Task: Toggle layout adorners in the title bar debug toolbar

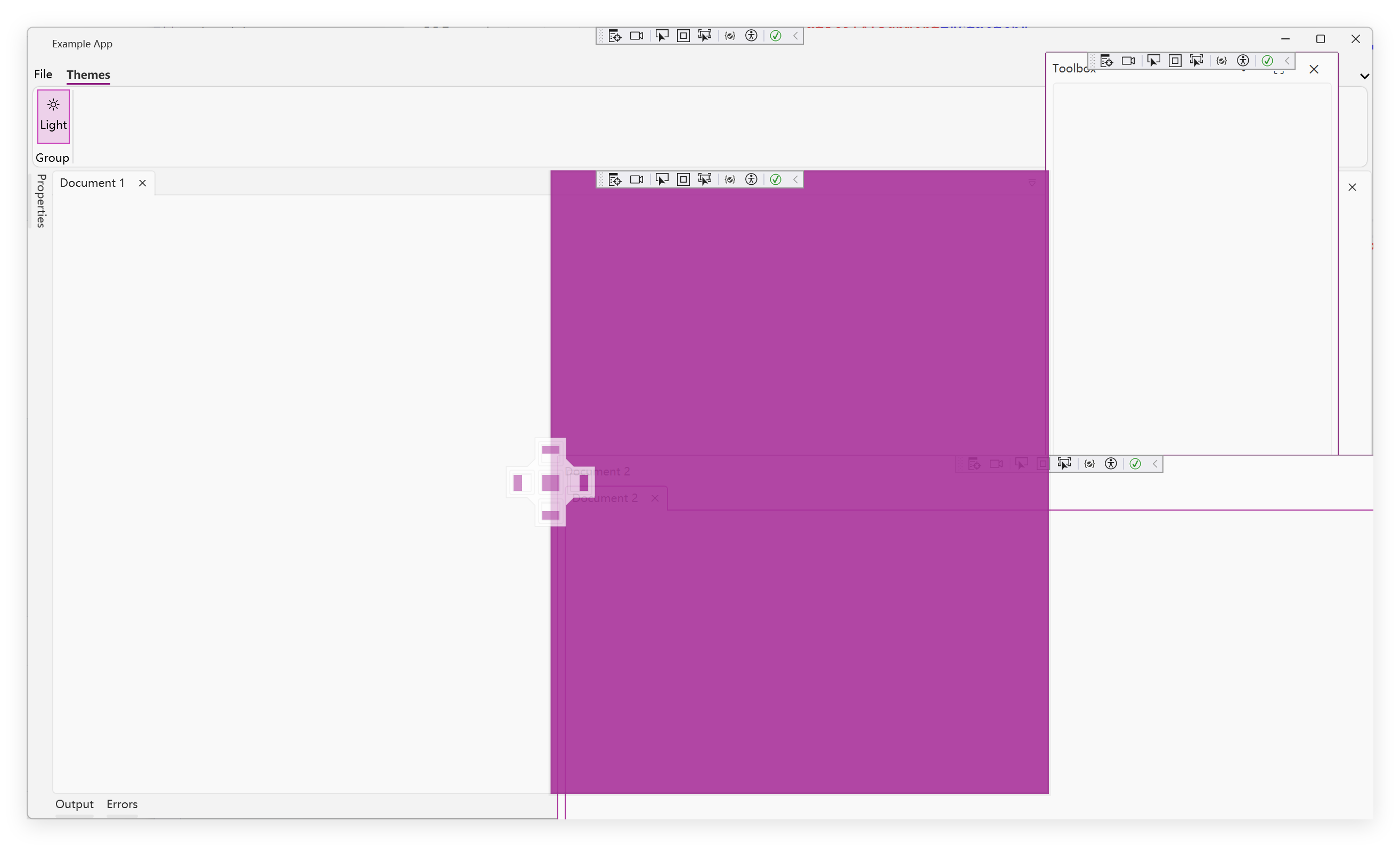Action: coord(683,36)
